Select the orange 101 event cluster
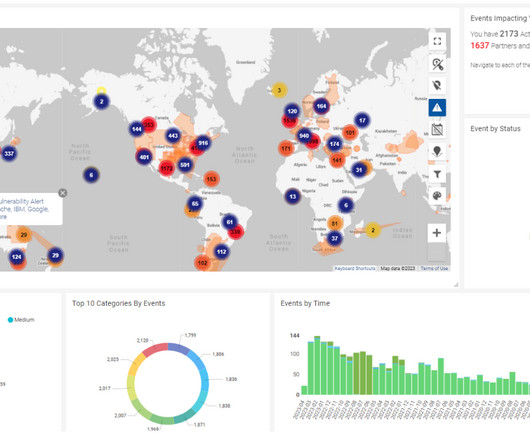Image resolution: width=530 pixels, height=442 pixels. click(350, 132)
